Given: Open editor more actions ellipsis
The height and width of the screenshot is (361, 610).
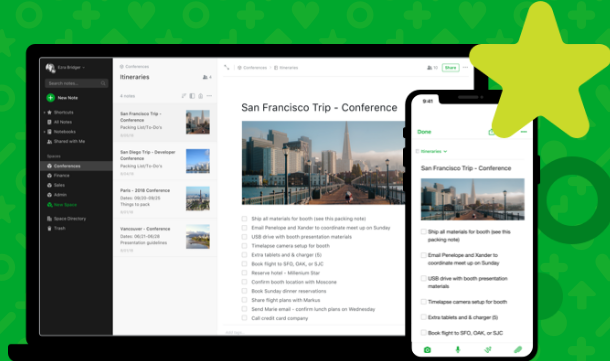Looking at the screenshot, I should (466, 67).
